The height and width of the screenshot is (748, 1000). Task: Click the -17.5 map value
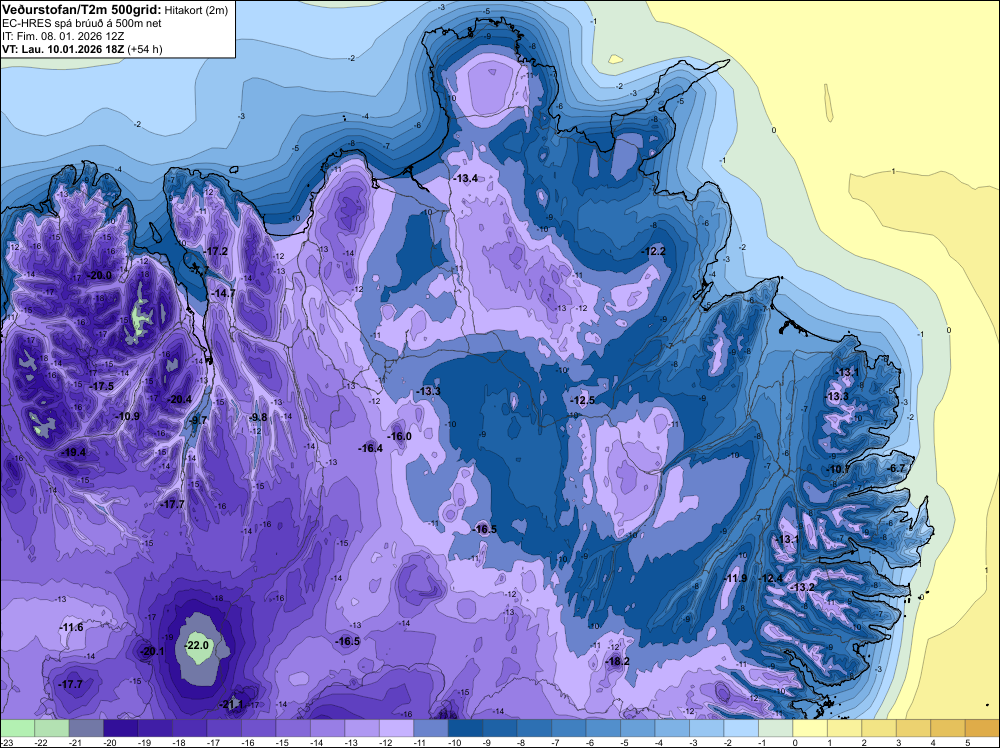[101, 386]
